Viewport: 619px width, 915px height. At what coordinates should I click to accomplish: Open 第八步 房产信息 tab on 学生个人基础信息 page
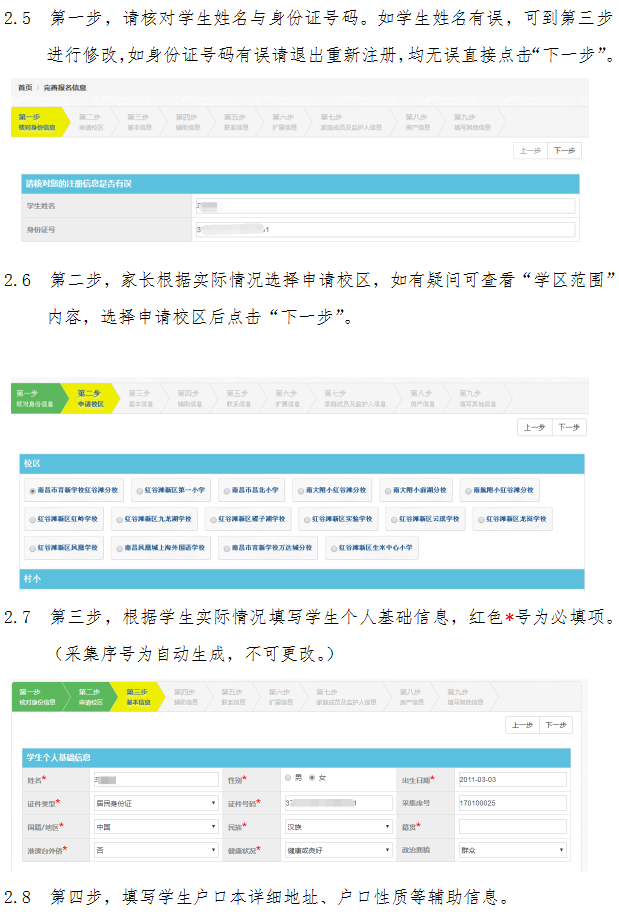411,697
